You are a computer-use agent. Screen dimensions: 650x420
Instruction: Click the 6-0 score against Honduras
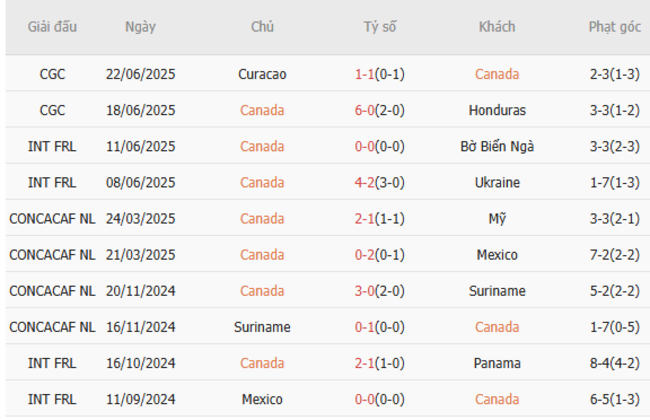365,110
